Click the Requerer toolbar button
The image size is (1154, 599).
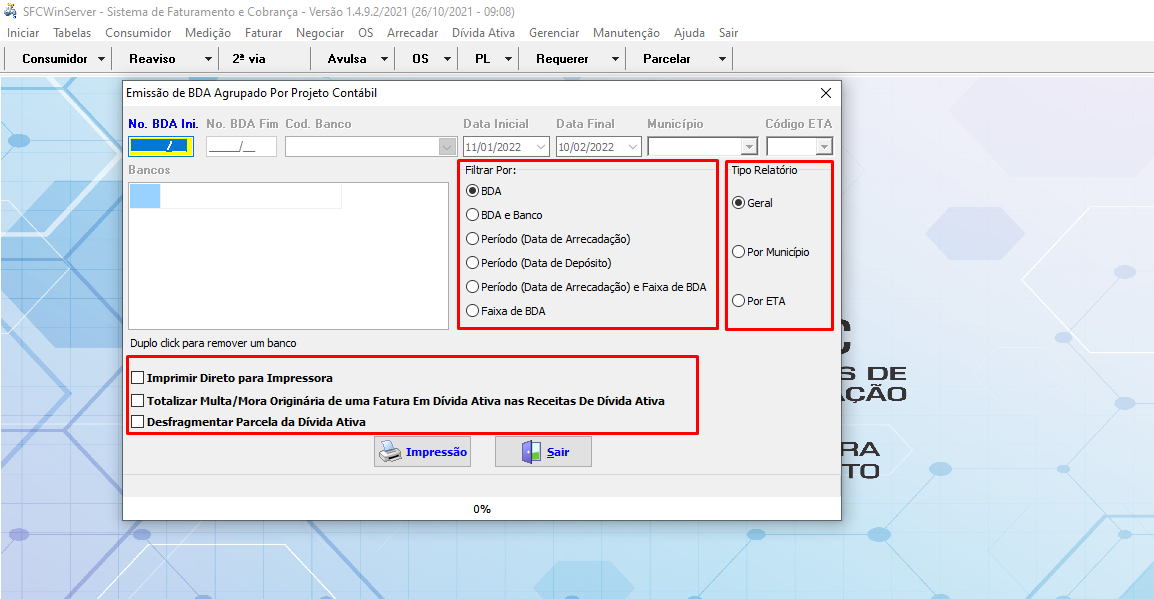pos(562,59)
